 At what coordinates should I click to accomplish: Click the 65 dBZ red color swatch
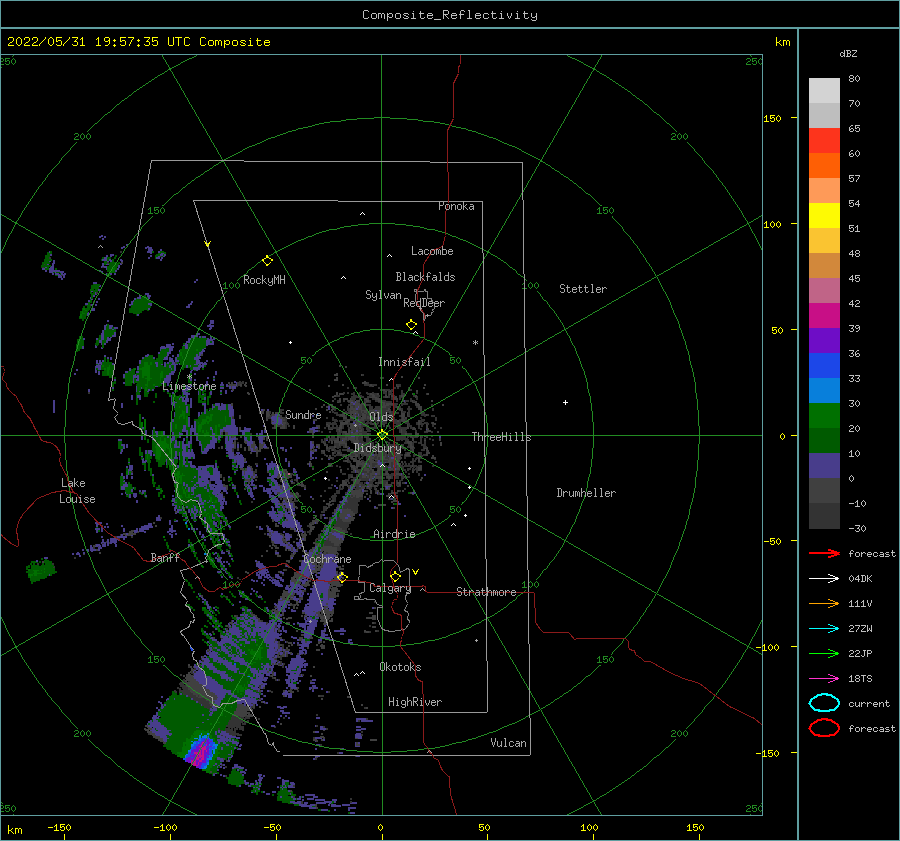tap(824, 141)
